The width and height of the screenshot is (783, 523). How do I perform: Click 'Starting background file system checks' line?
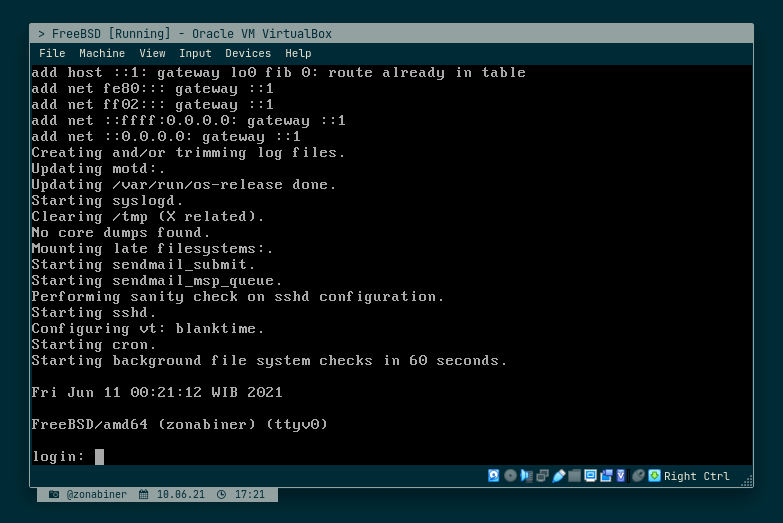pyautogui.click(x=269, y=361)
